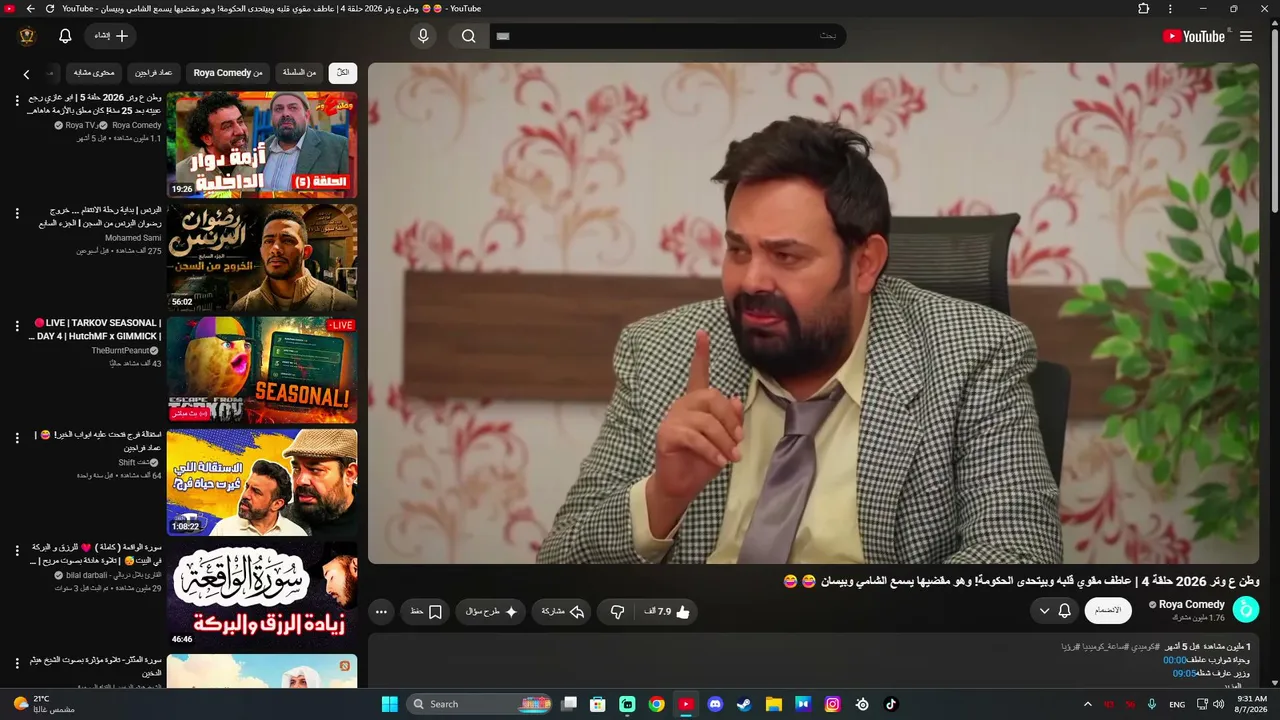Image resolution: width=1280 pixels, height=720 pixels.
Task: Click the حفظ save button
Action: (x=425, y=611)
